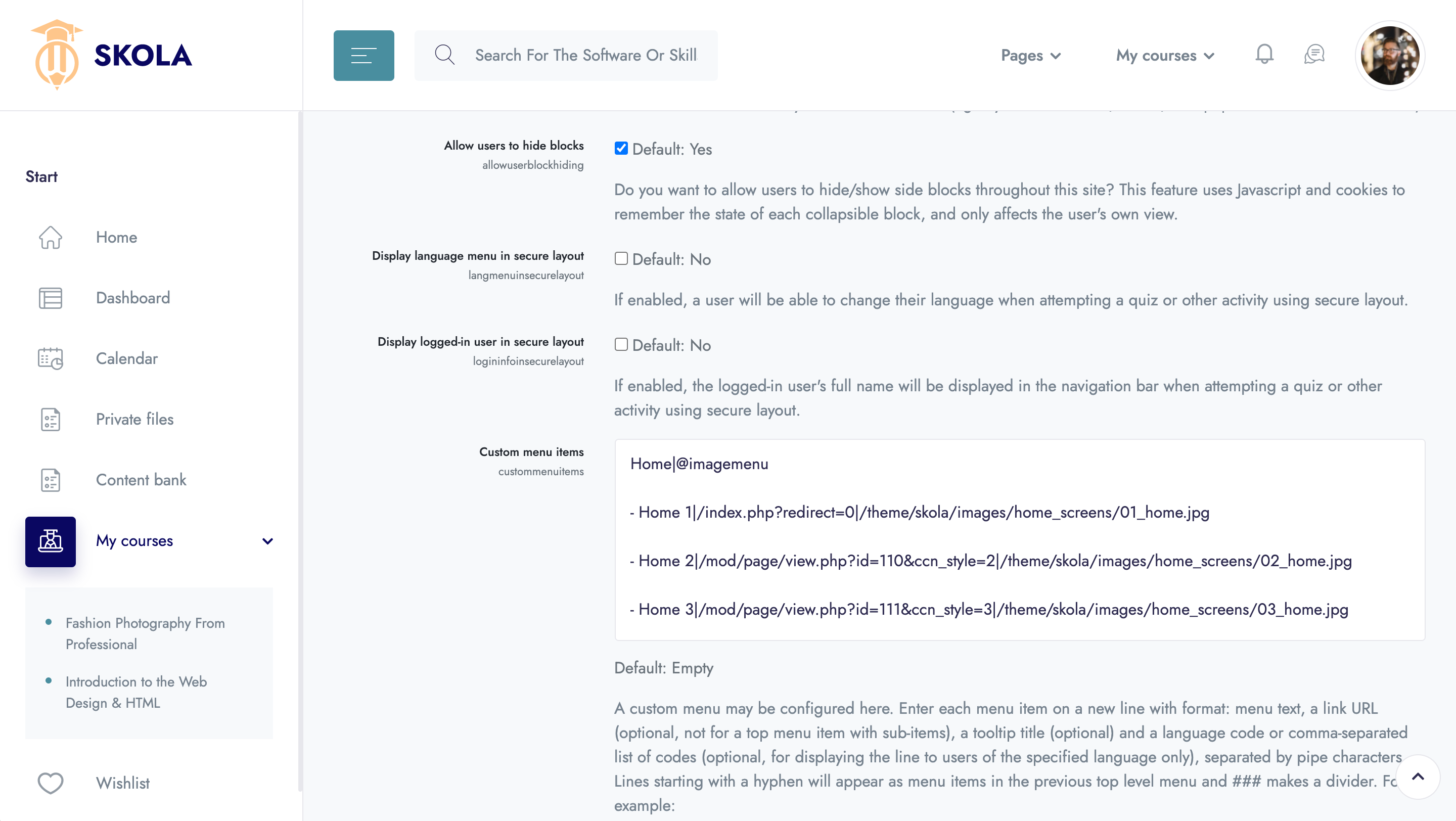Go to Home in sidebar

[116, 237]
